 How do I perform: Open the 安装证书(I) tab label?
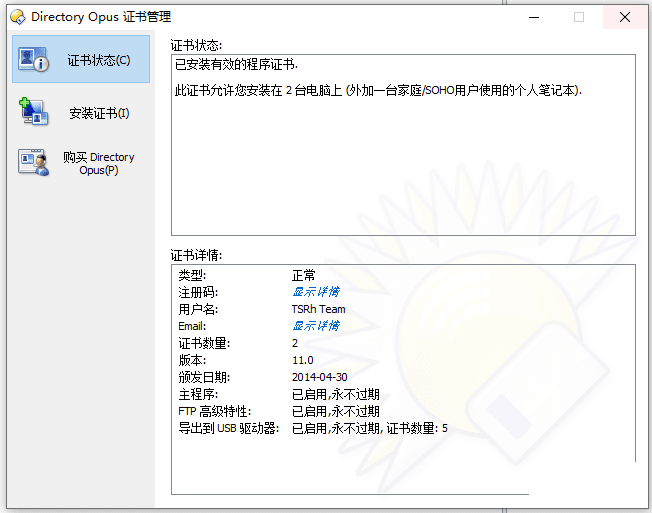99,113
